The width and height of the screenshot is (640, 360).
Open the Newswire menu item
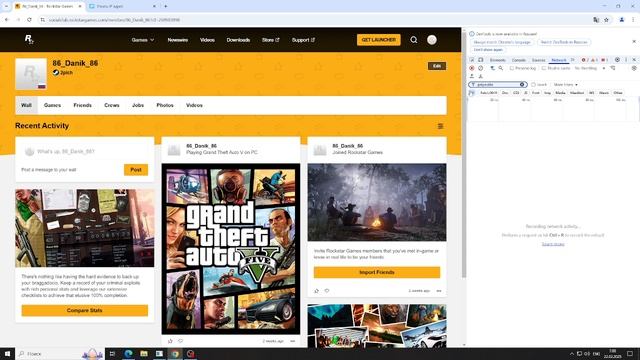(x=178, y=40)
